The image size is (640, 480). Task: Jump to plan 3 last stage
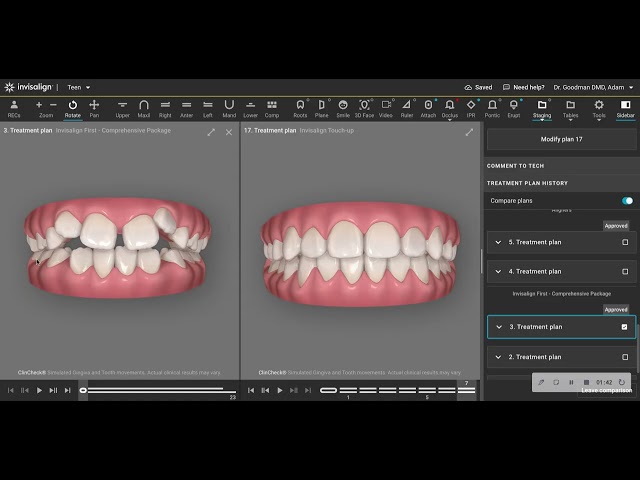[x=68, y=390]
